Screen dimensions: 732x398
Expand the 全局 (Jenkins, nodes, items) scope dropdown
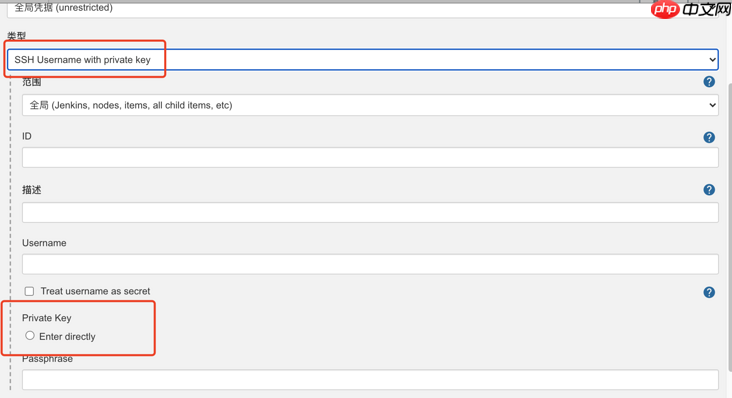click(370, 105)
